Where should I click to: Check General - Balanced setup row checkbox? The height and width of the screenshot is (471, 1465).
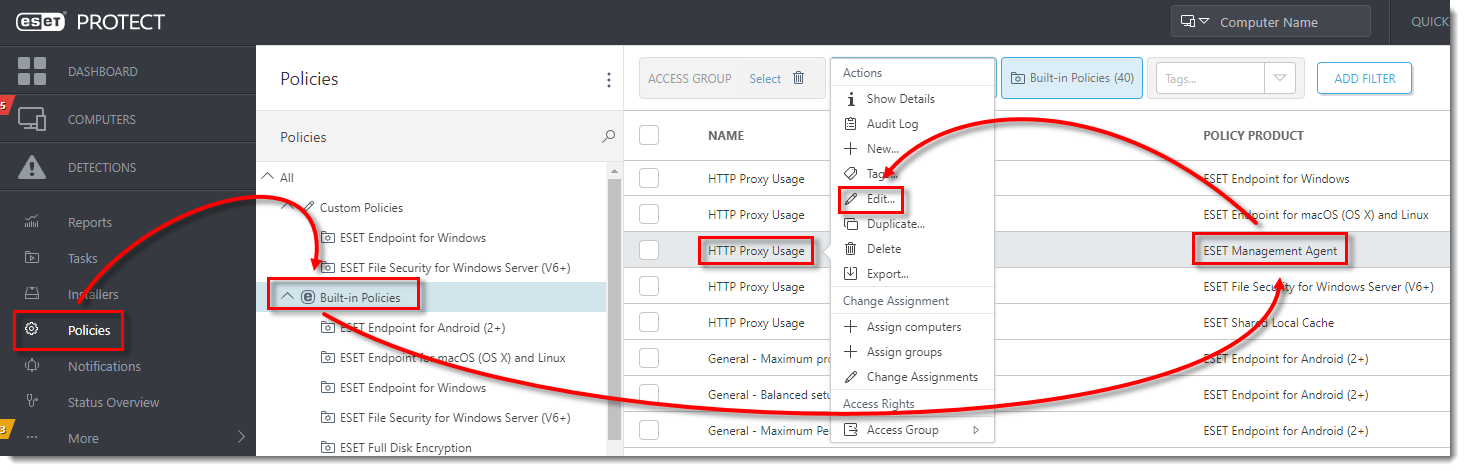649,395
